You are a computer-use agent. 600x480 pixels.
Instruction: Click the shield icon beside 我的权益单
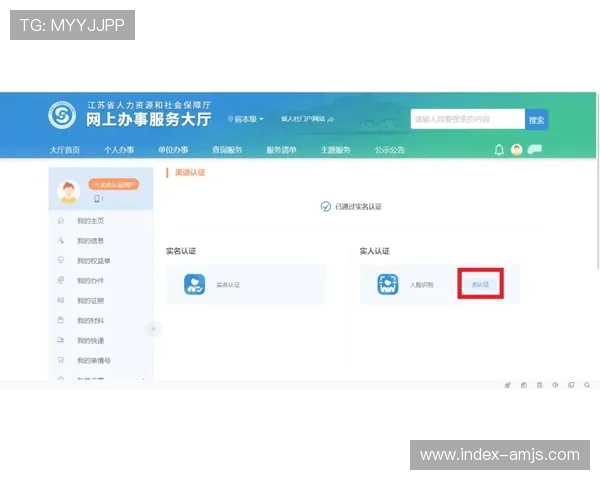point(60,260)
